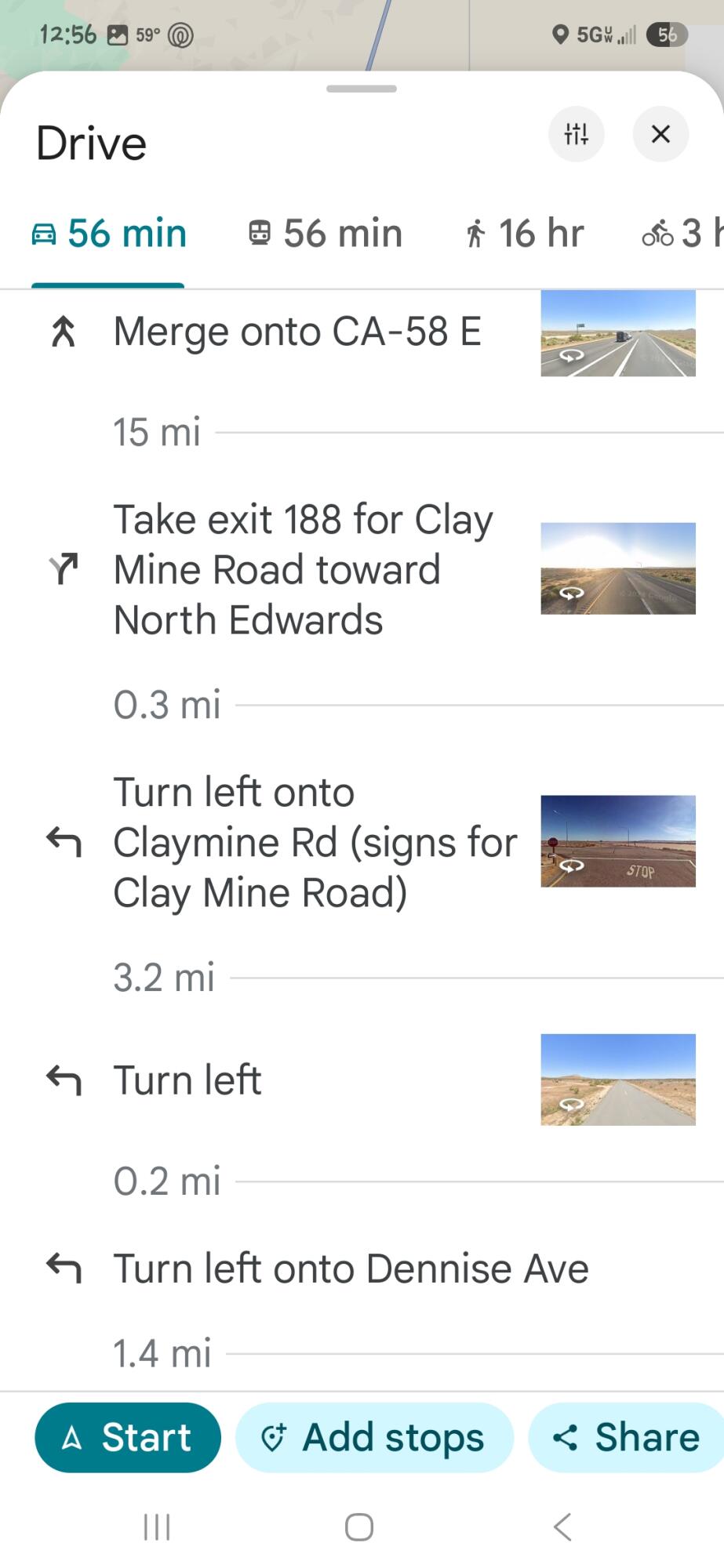724x1568 pixels.
Task: Tap the Add stops button
Action: (374, 1437)
